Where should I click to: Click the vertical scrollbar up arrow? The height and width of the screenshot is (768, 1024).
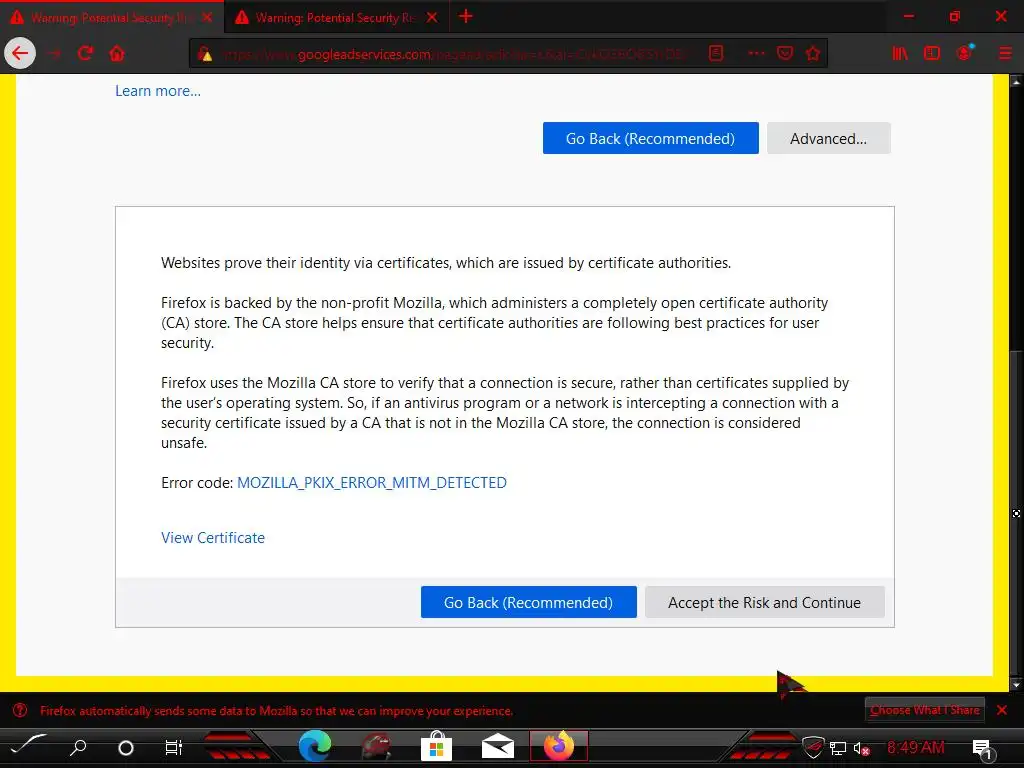[x=1016, y=82]
